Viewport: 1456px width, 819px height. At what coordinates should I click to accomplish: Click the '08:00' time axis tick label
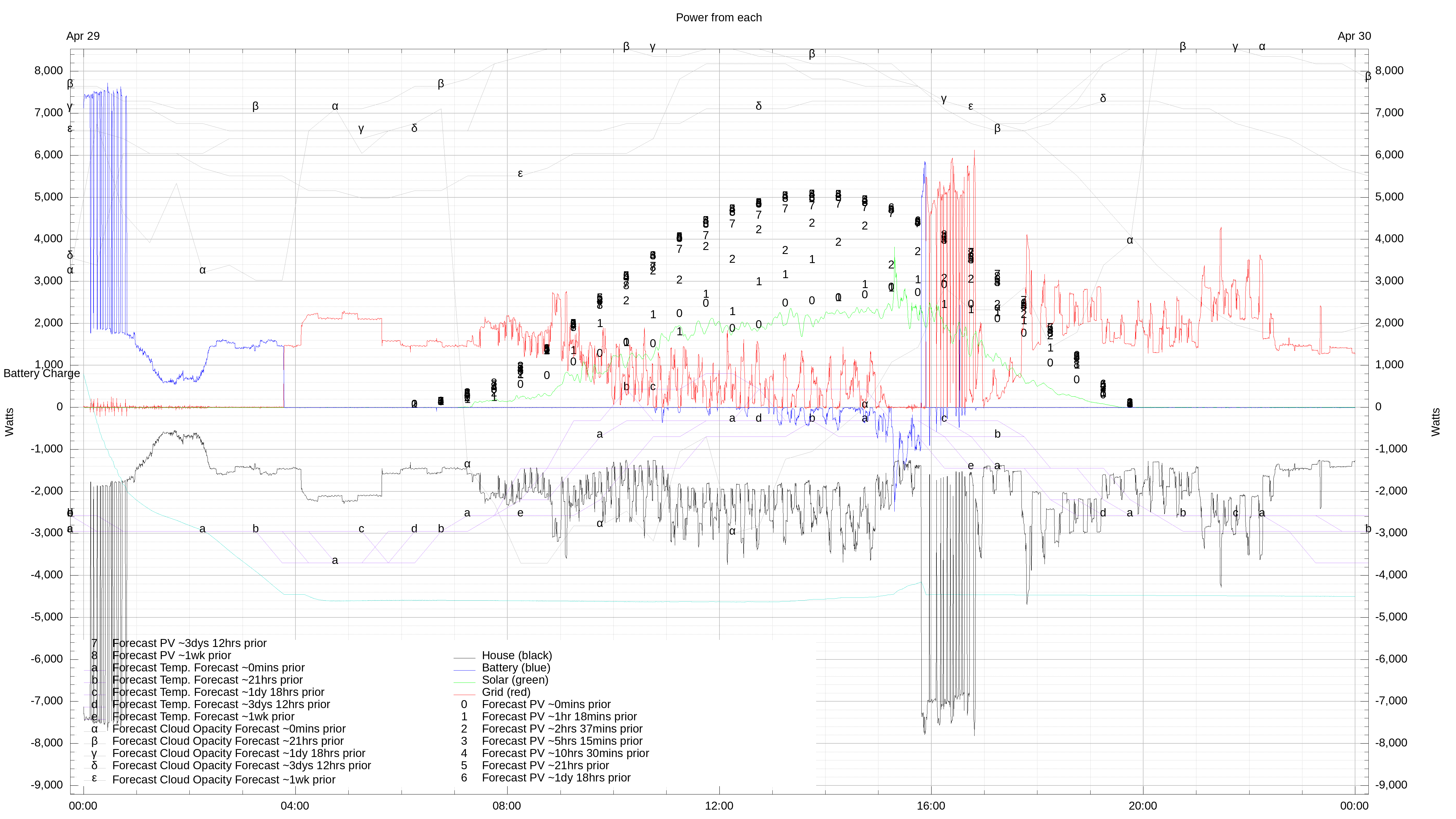click(x=507, y=806)
